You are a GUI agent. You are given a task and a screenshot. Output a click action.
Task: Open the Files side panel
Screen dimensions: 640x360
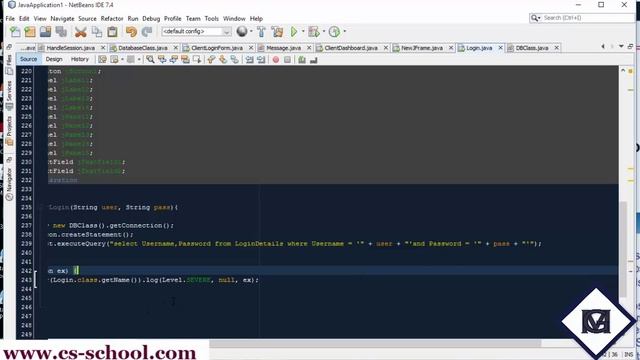pos(9,65)
